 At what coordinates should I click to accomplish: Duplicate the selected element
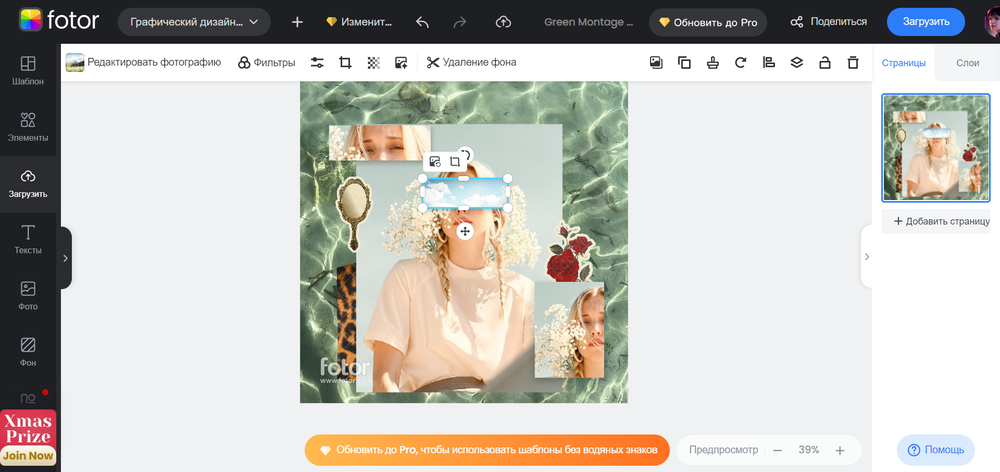(x=685, y=63)
